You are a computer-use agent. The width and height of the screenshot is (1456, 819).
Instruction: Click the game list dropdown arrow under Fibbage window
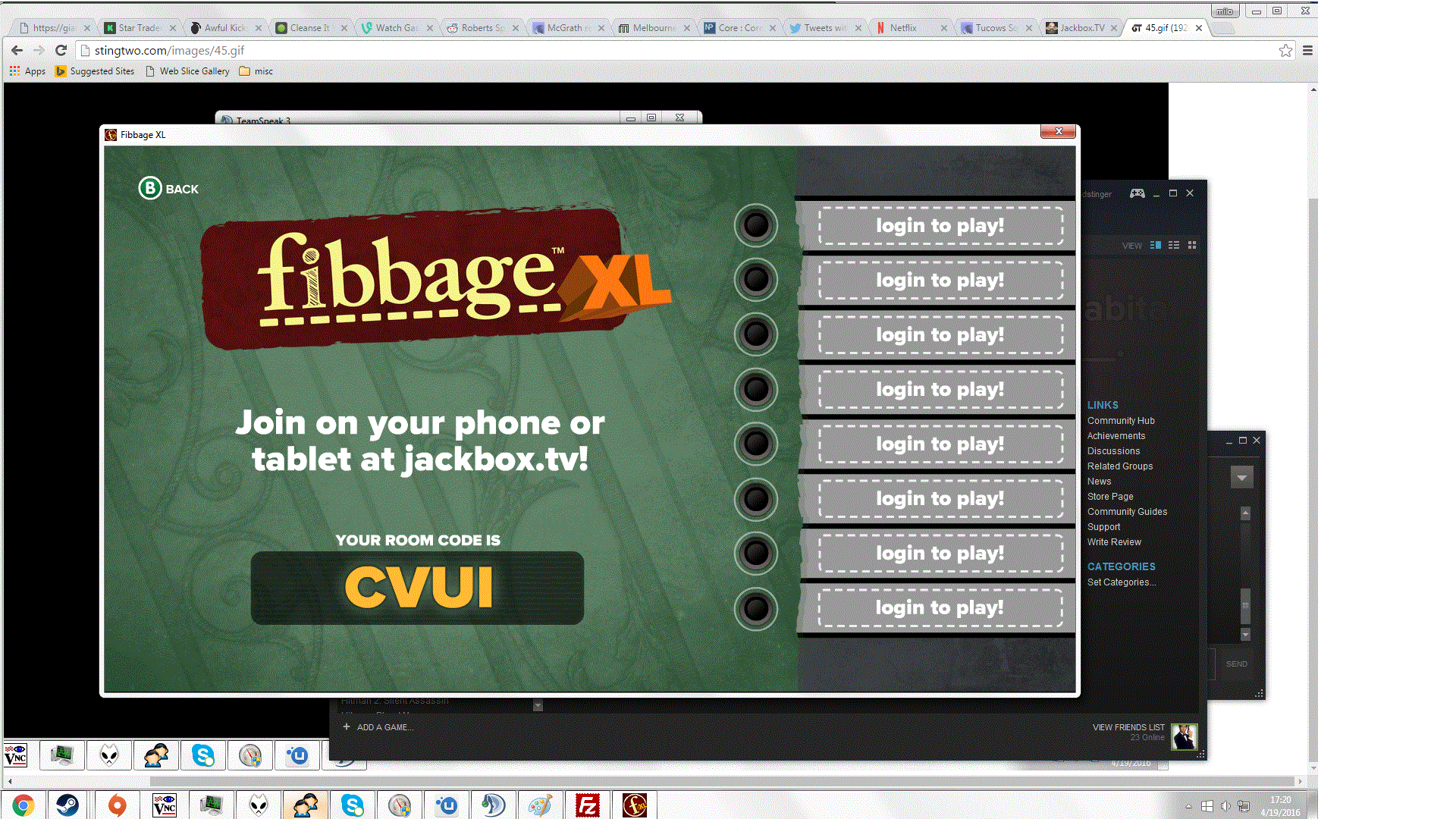[538, 706]
